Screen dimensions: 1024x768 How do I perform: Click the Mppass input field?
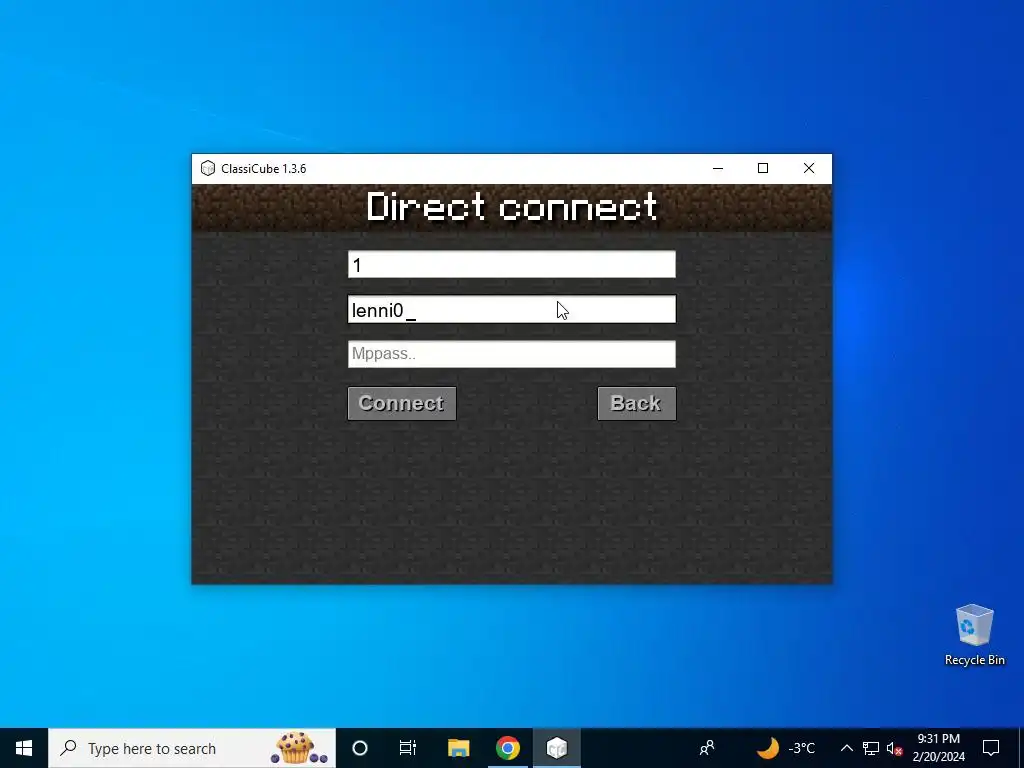tap(511, 354)
